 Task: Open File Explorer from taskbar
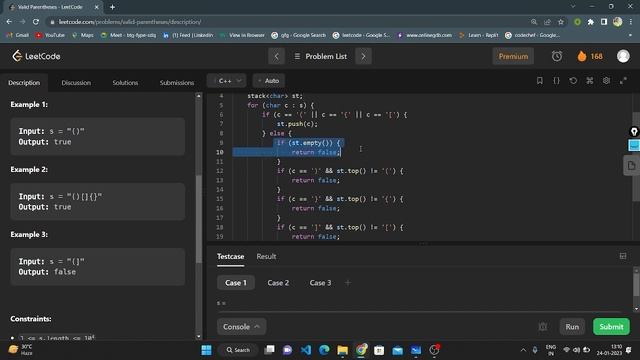tap(342, 350)
